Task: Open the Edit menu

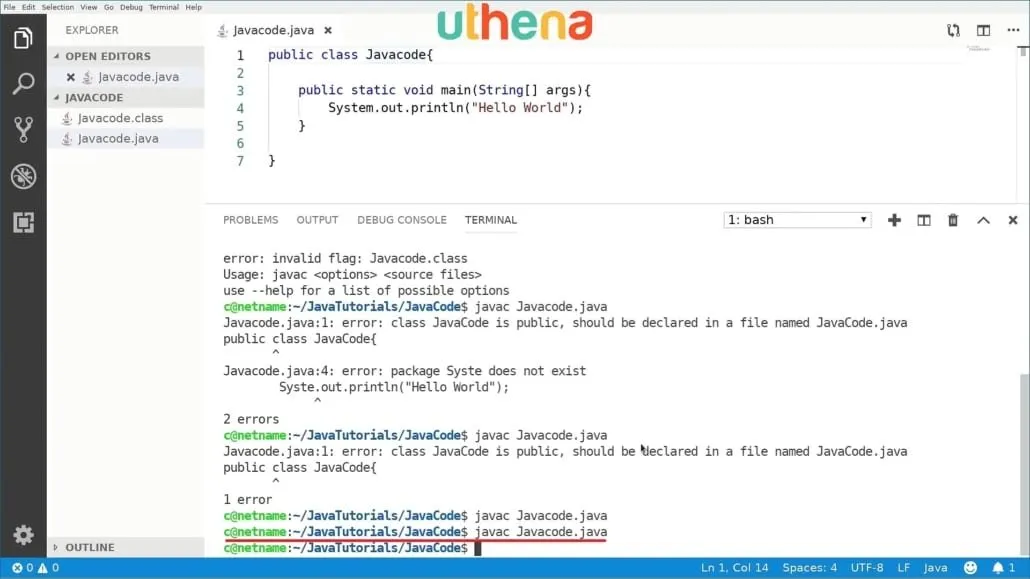Action: pos(28,7)
